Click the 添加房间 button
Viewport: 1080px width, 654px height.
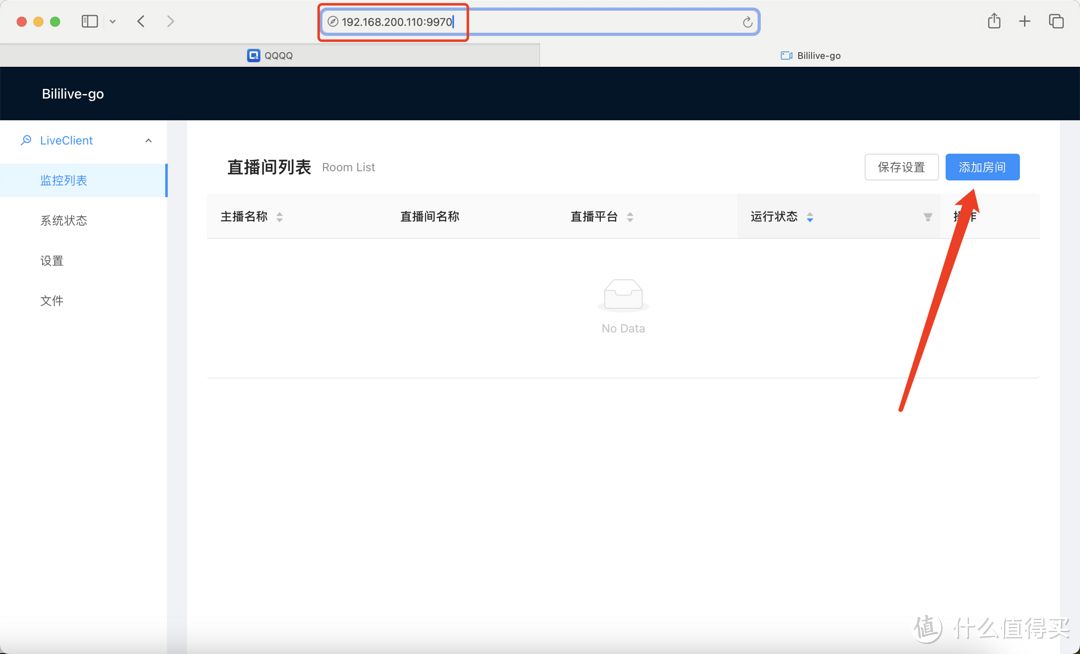(982, 167)
